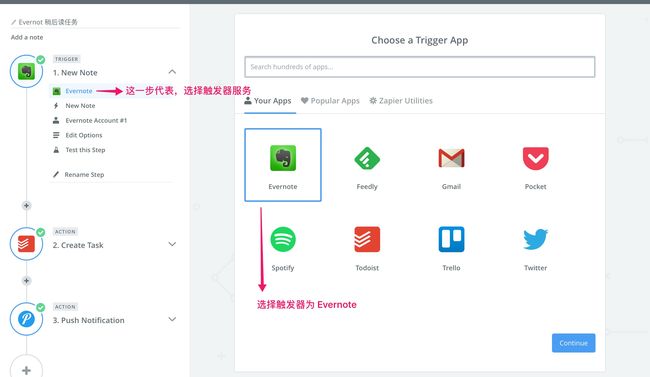The width and height of the screenshot is (650, 377).
Task: Select the Pocket app icon
Action: [536, 158]
